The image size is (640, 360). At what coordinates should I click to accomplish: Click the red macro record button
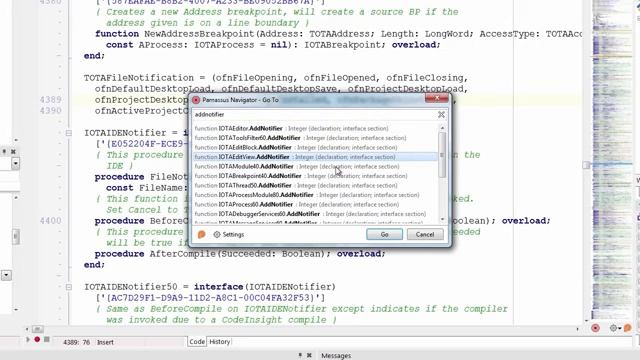[37, 339]
